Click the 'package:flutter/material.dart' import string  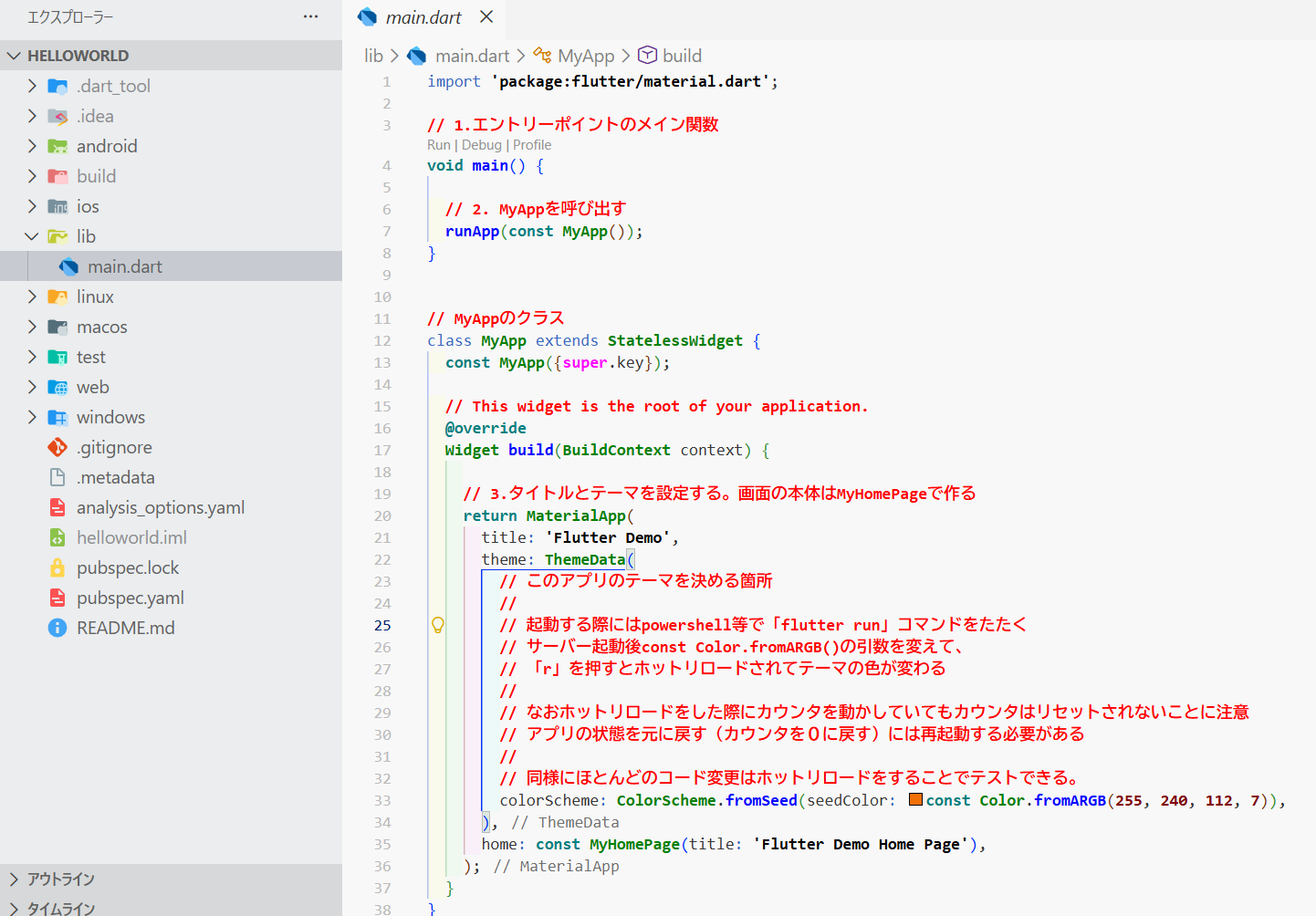click(x=631, y=81)
